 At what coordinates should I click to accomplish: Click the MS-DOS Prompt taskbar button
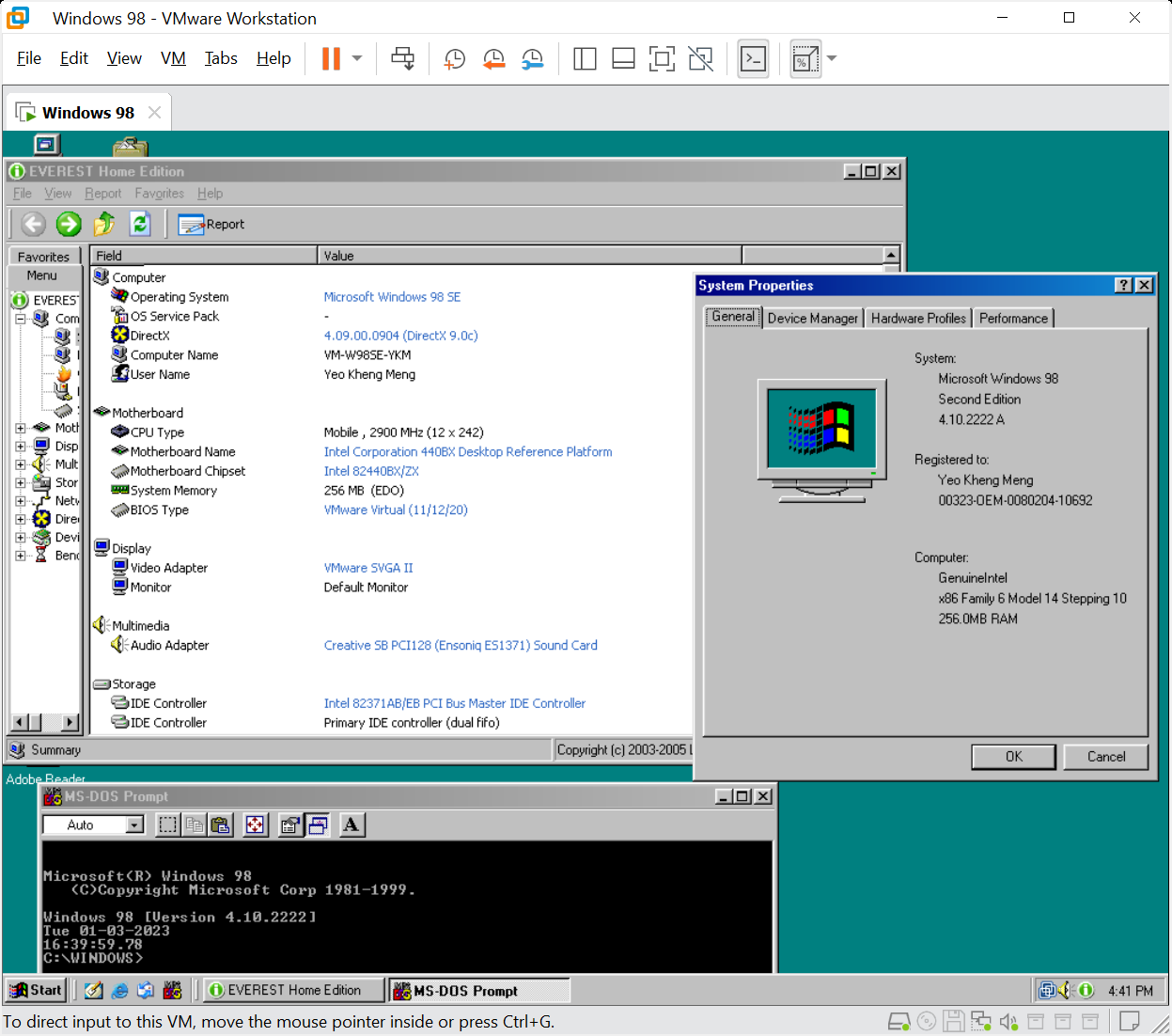click(479, 990)
